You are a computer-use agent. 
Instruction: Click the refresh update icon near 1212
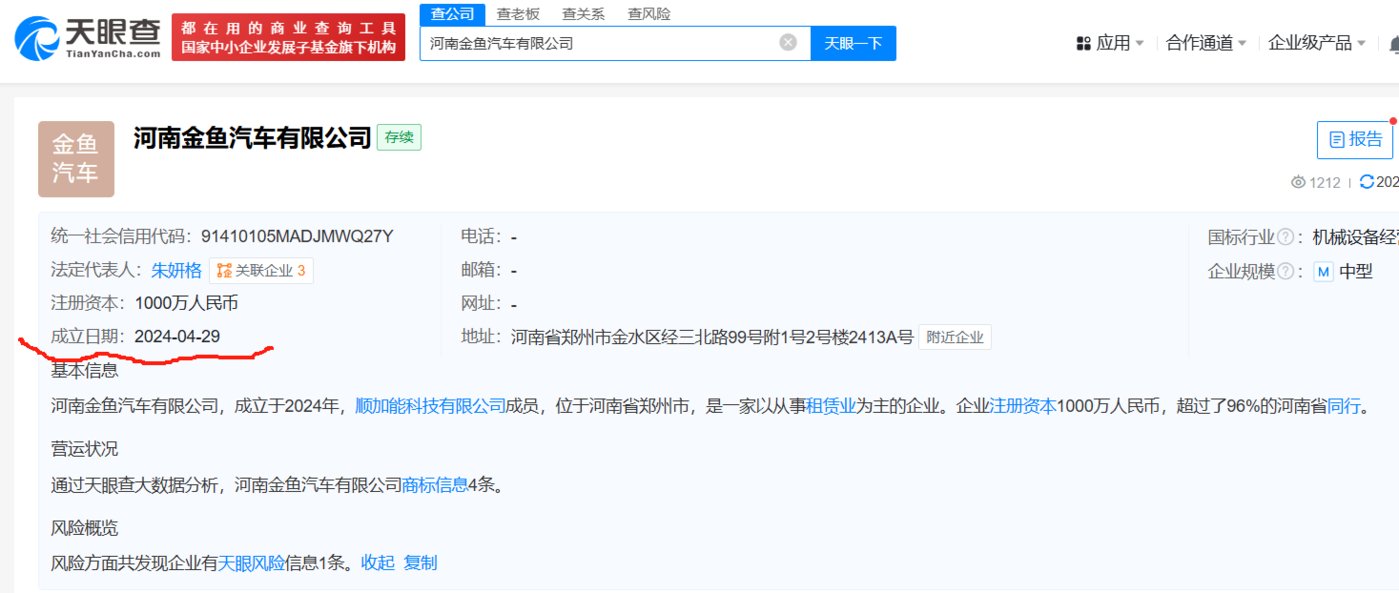1367,182
